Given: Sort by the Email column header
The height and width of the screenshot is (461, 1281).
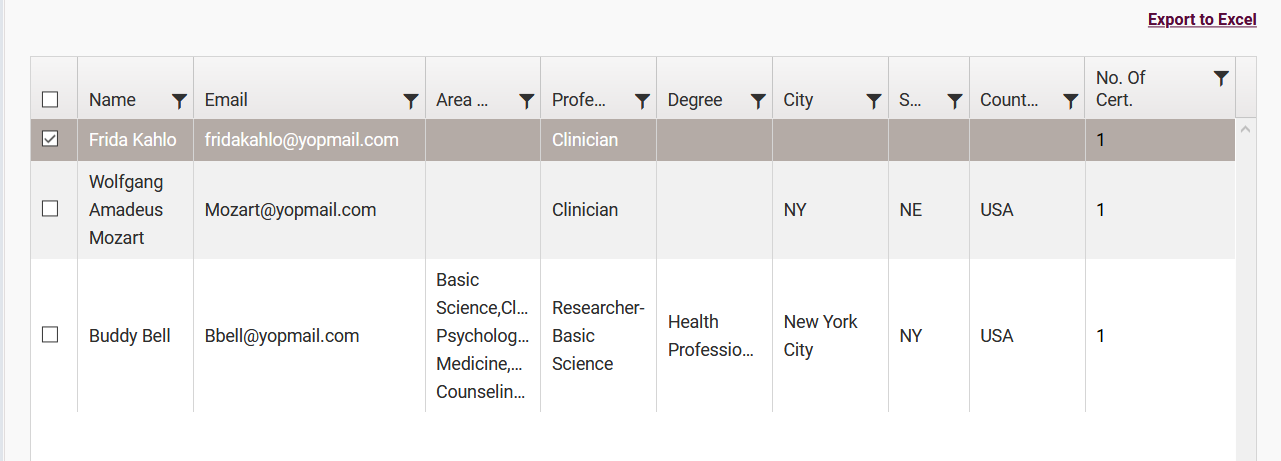Looking at the screenshot, I should (x=226, y=100).
